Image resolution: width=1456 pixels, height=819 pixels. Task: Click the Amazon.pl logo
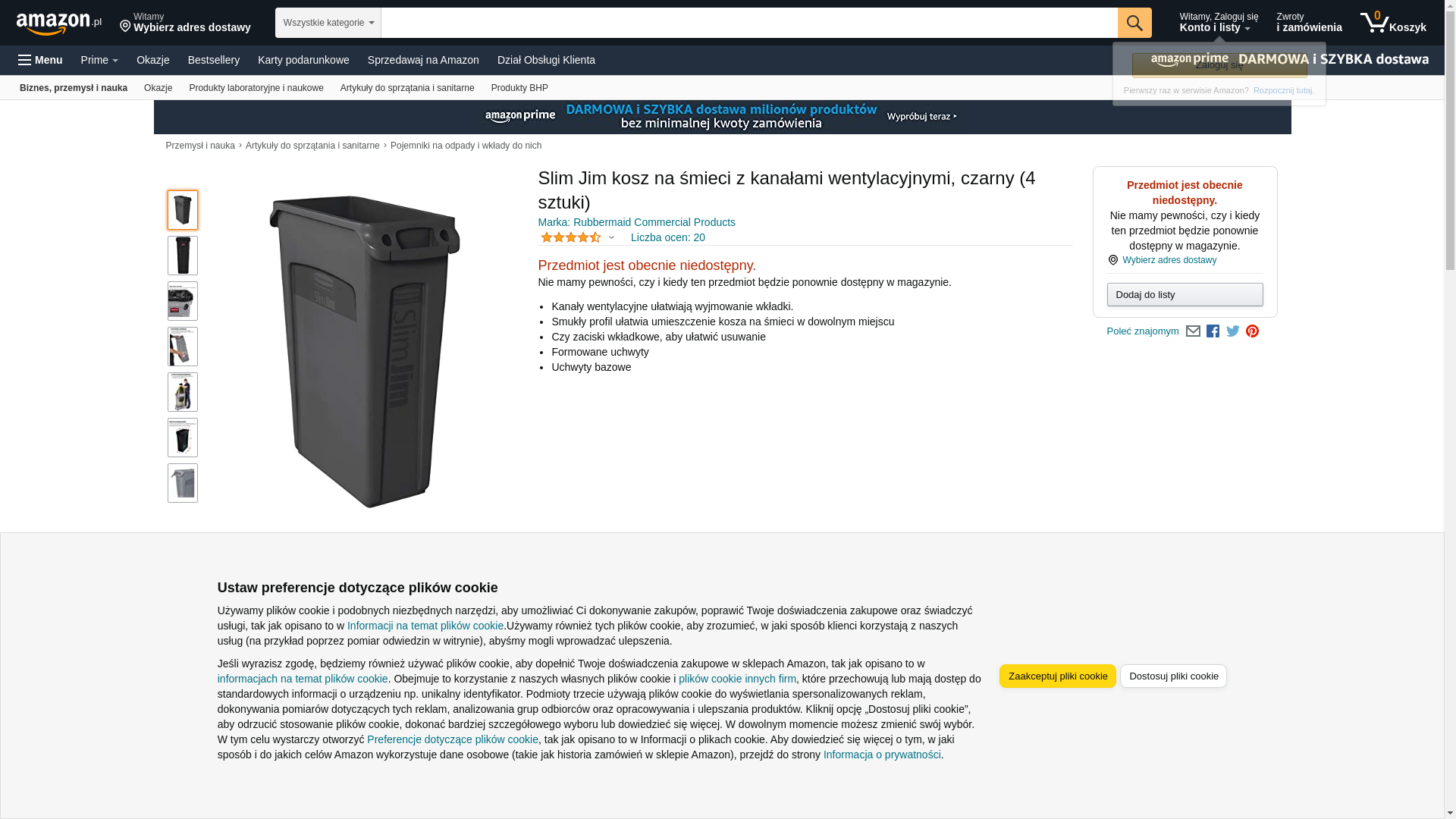[59, 23]
